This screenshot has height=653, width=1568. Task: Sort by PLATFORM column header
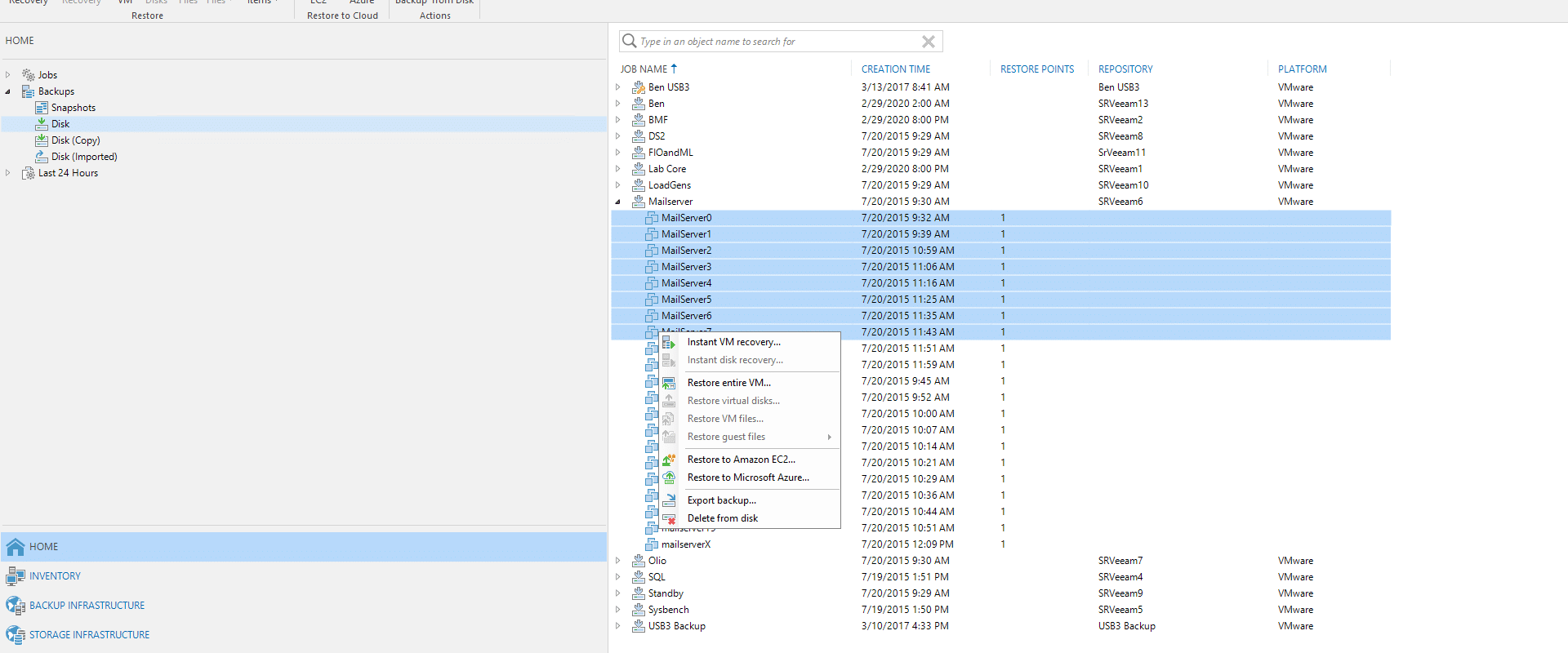pos(1303,69)
